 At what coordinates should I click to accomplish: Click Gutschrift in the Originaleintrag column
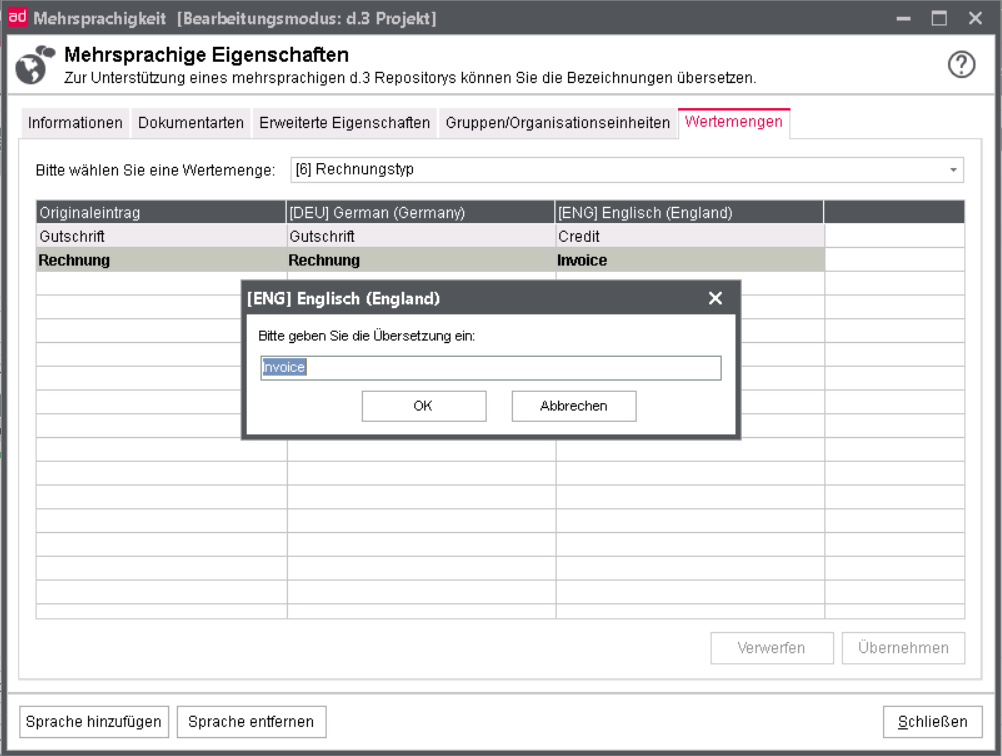161,236
